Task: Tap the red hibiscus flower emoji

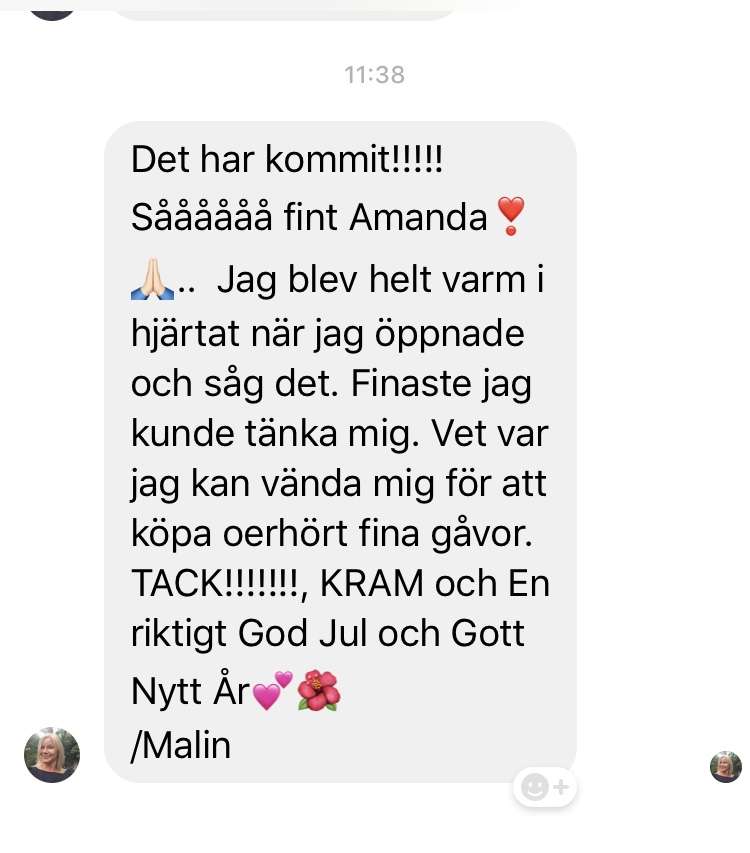Action: tap(319, 691)
